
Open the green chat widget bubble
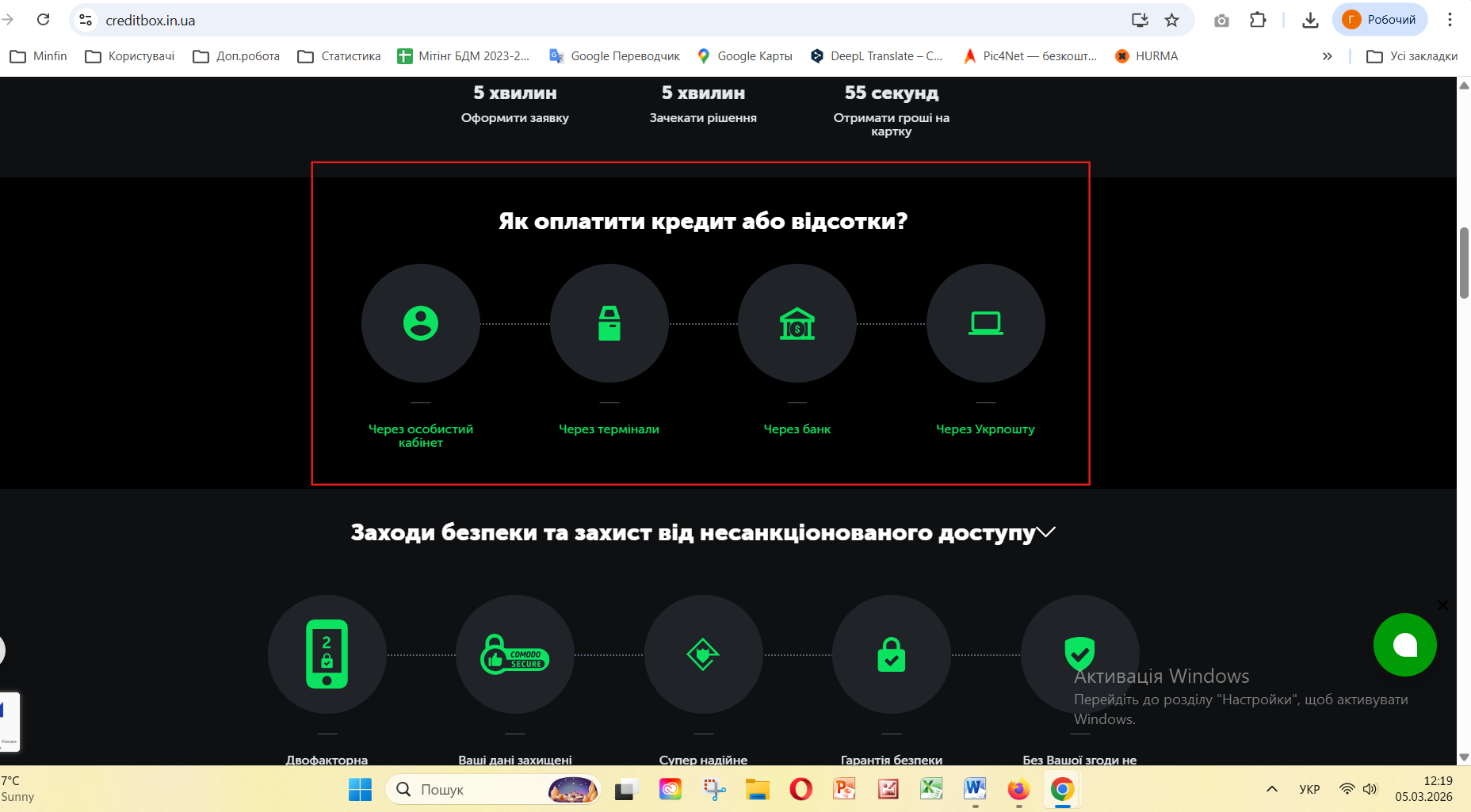1405,645
